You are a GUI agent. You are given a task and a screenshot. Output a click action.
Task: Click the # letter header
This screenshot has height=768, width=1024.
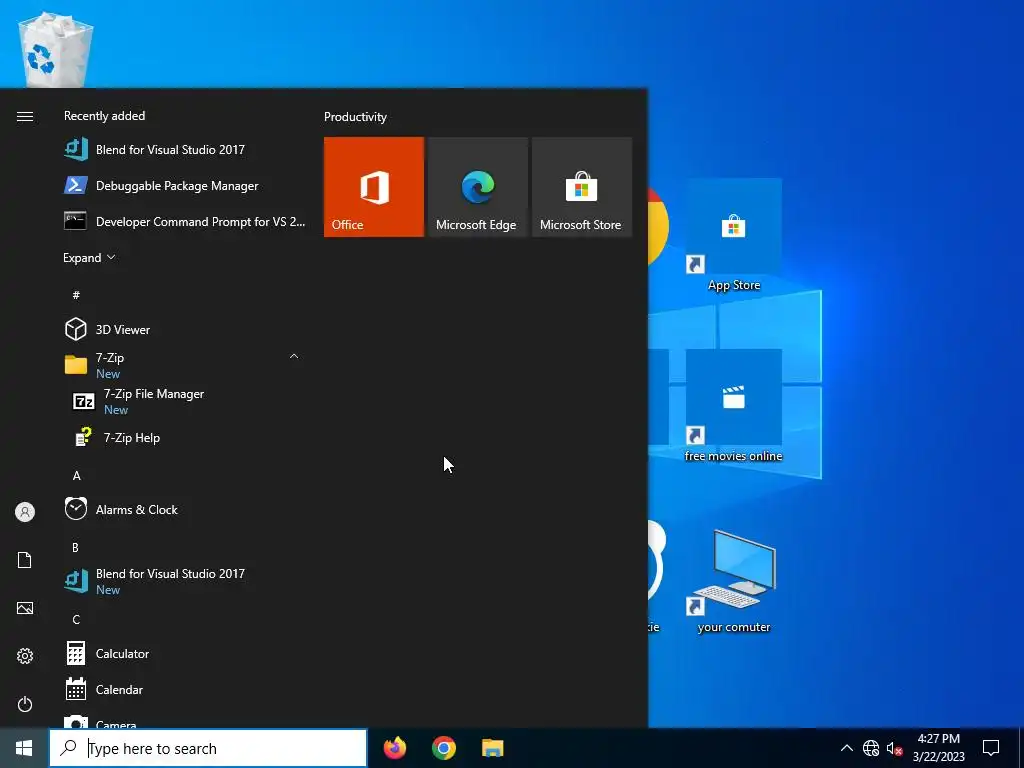(76, 295)
